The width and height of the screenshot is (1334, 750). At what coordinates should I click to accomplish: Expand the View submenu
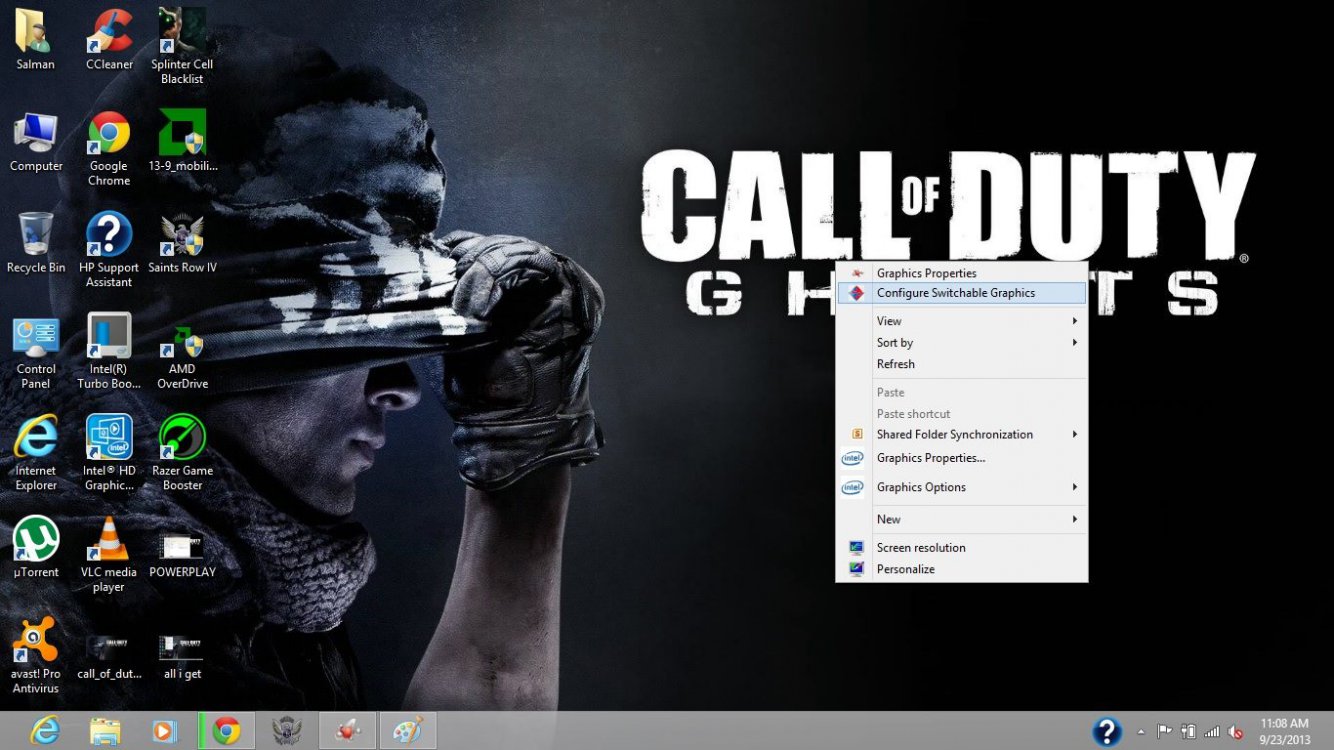point(962,321)
